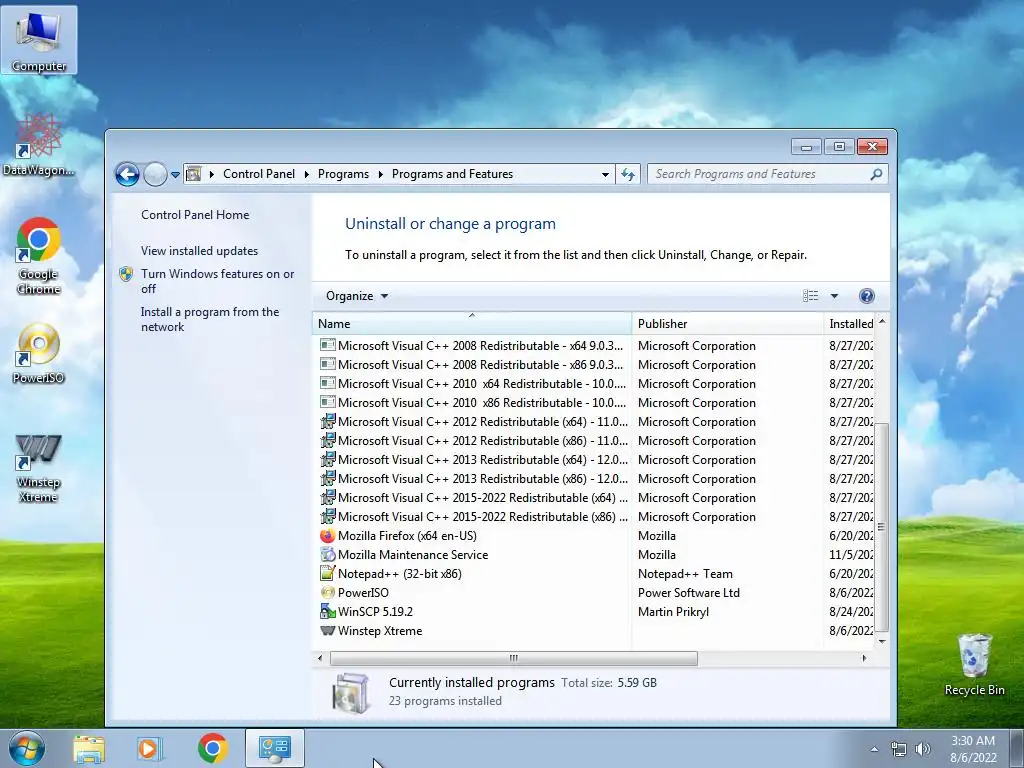
Task: Open the More options view dropdown arrow
Action: 834,296
